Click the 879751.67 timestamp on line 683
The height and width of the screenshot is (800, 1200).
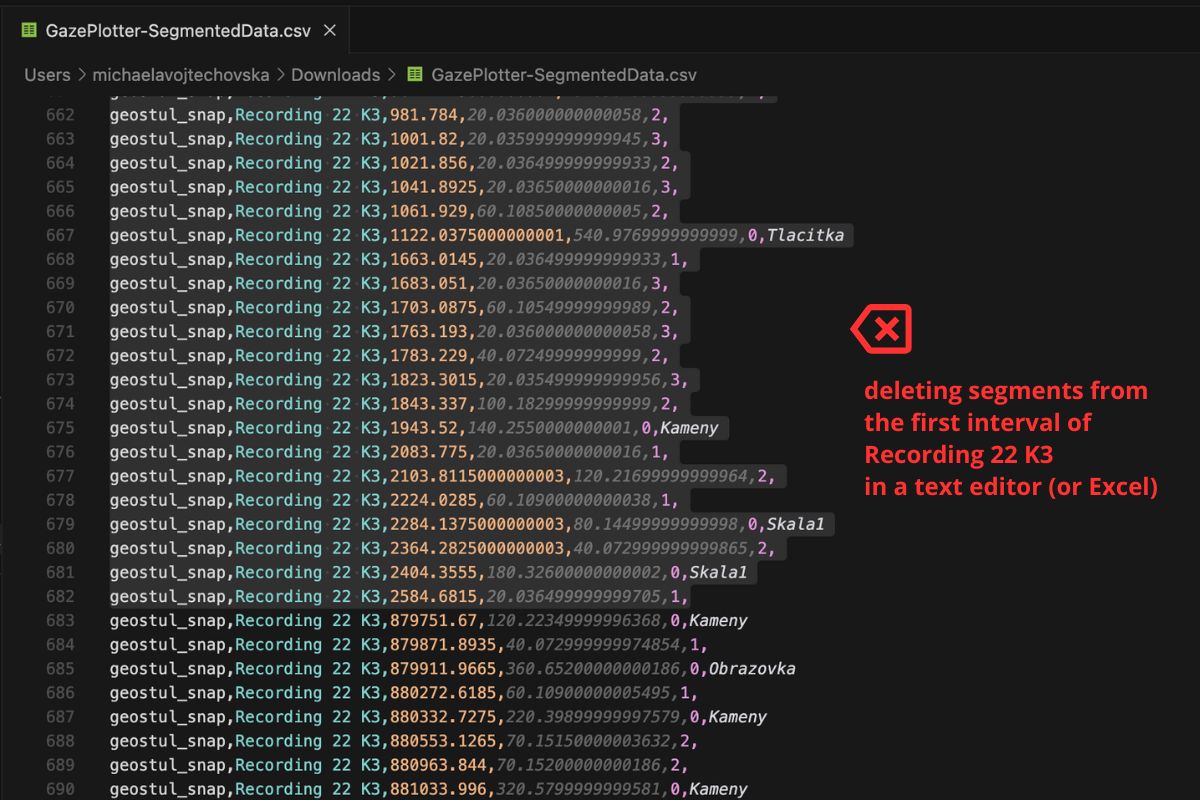[430, 621]
